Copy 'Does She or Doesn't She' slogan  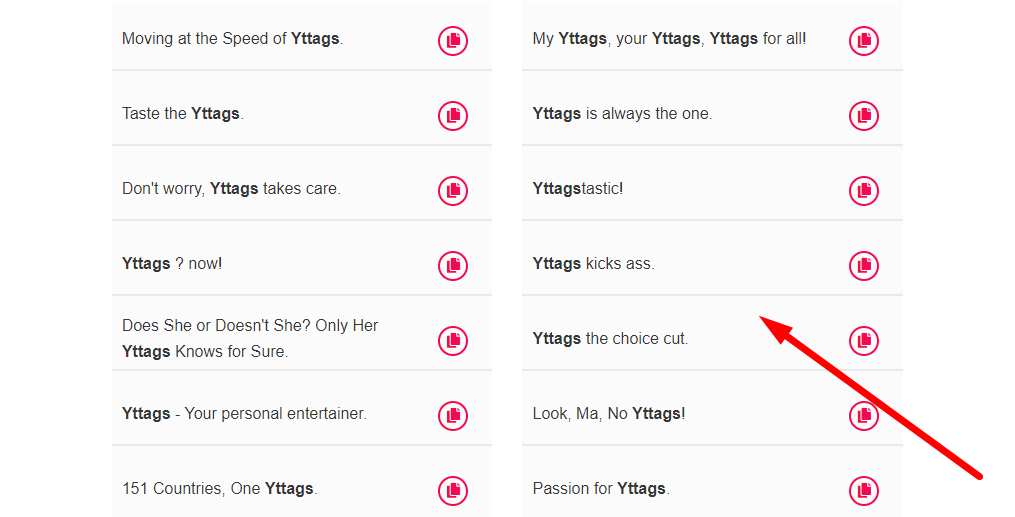click(x=452, y=341)
